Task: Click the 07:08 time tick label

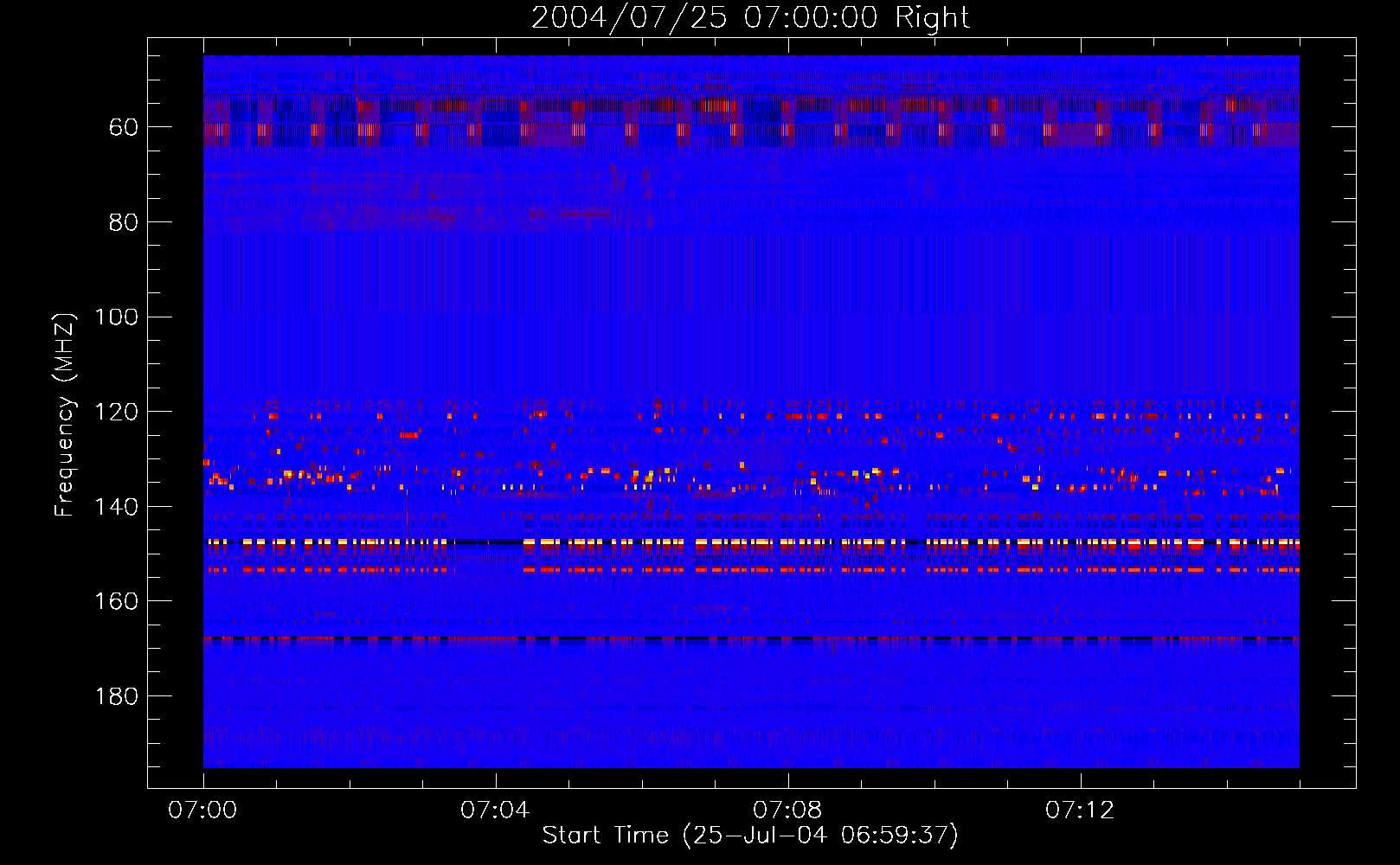Action: (x=788, y=810)
